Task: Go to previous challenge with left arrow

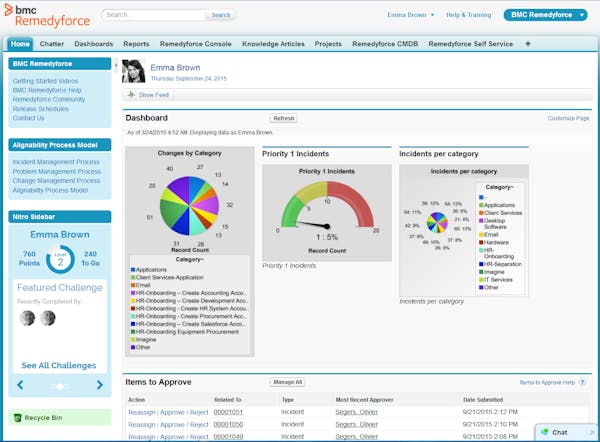Action: [20, 385]
